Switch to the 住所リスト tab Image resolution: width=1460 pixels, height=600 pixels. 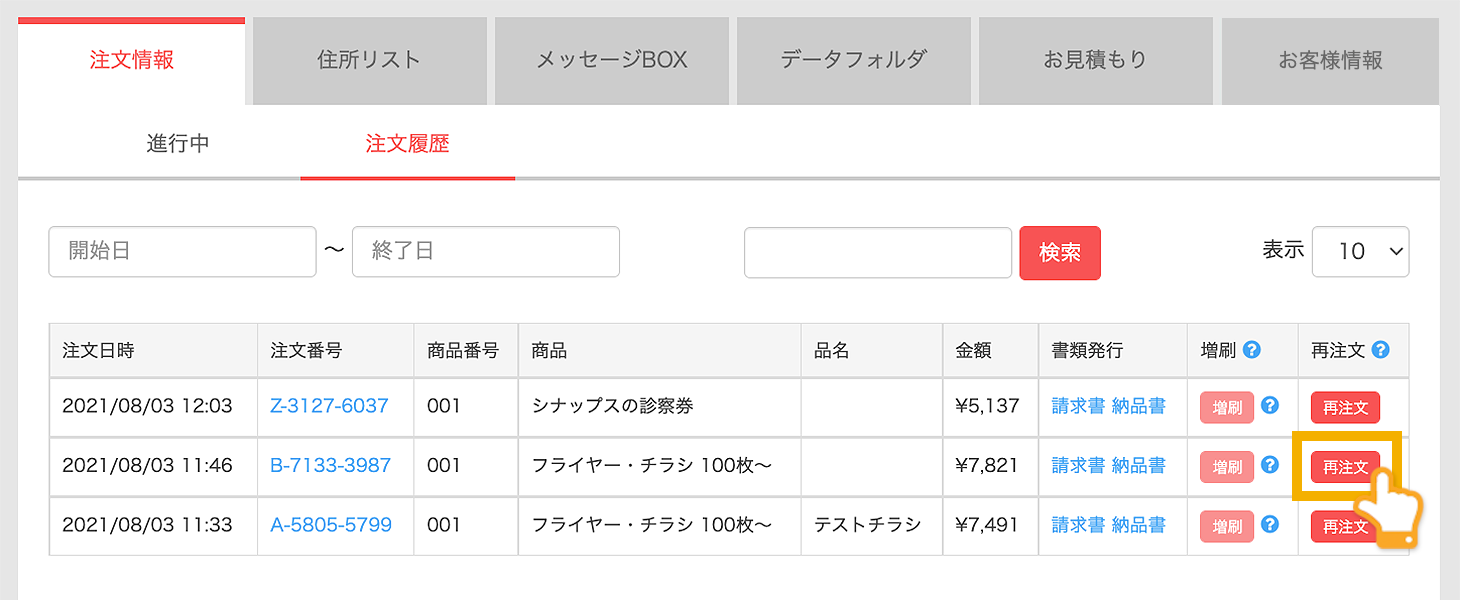pyautogui.click(x=369, y=60)
